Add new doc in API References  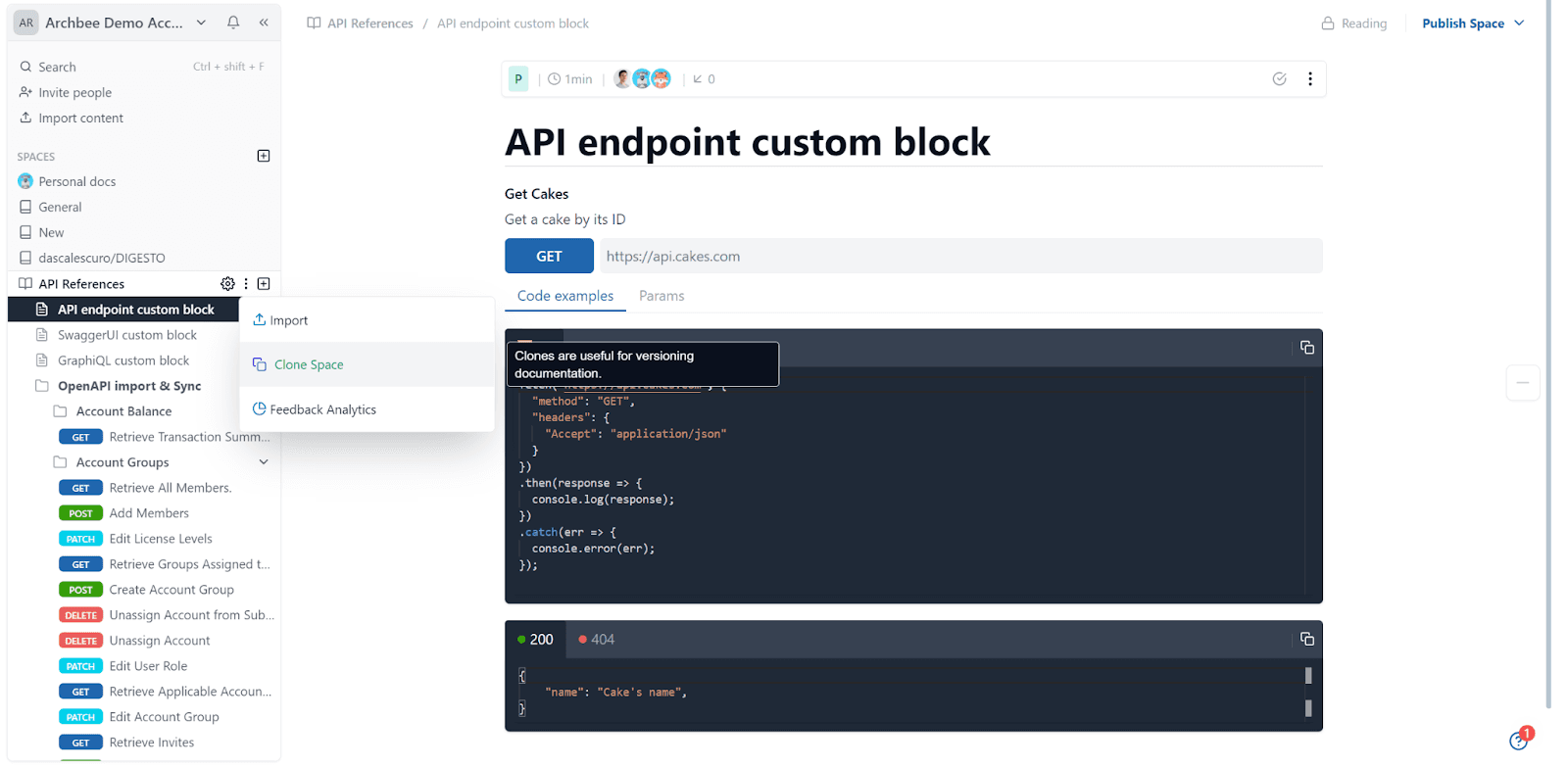click(x=264, y=284)
